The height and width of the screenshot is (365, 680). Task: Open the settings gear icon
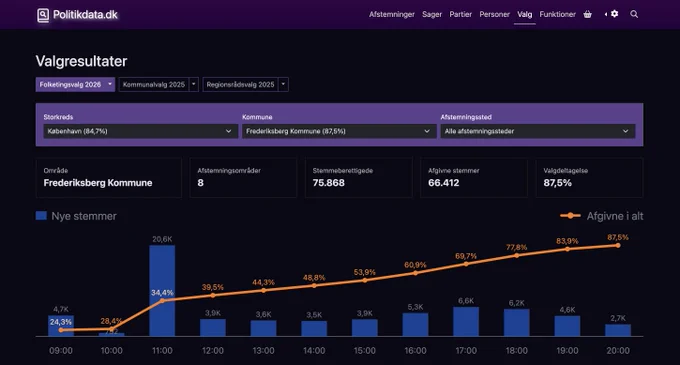(615, 14)
